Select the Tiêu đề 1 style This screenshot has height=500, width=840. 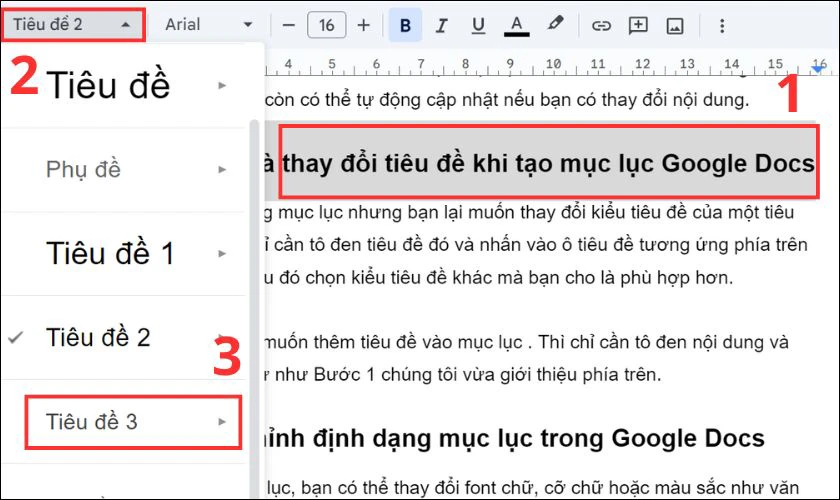click(x=123, y=253)
